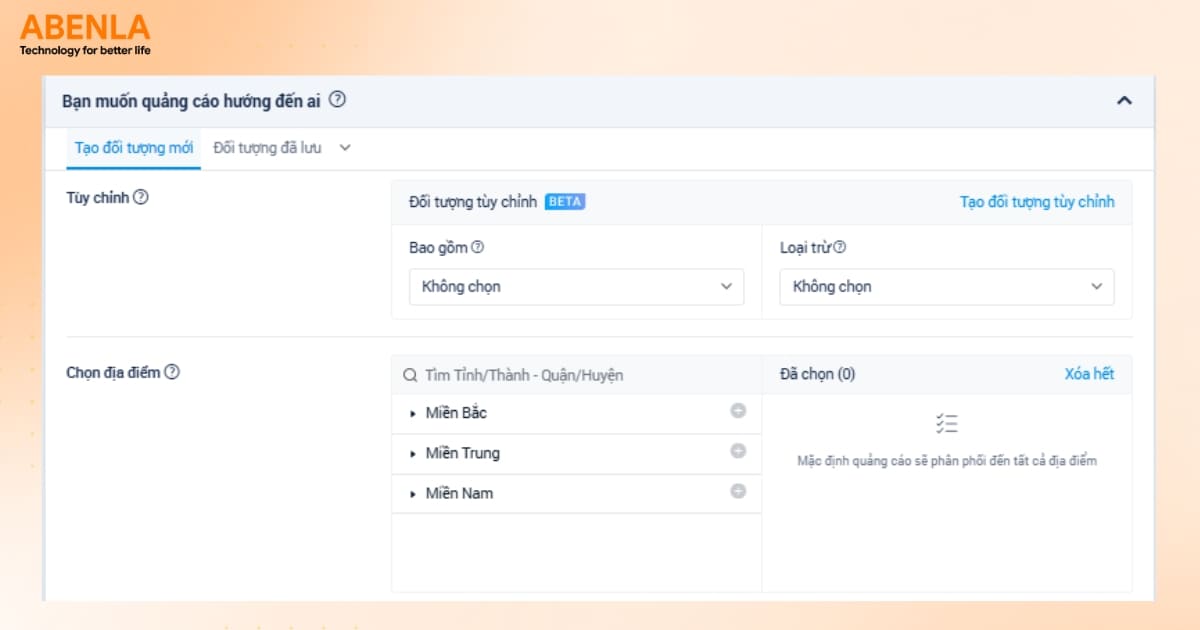1200x630 pixels.
Task: Click help icon beside Bao gồm
Action: pos(478,247)
